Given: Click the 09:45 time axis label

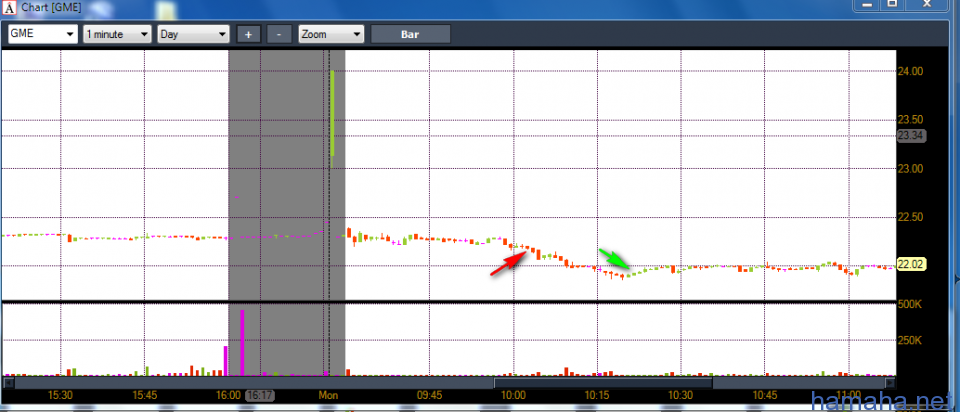Looking at the screenshot, I should pos(429,395).
